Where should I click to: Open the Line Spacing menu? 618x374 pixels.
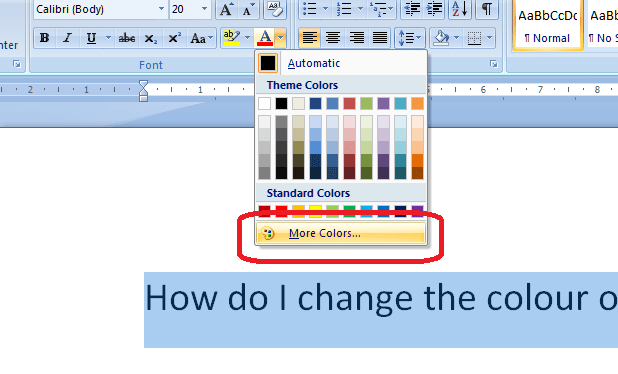[410, 38]
